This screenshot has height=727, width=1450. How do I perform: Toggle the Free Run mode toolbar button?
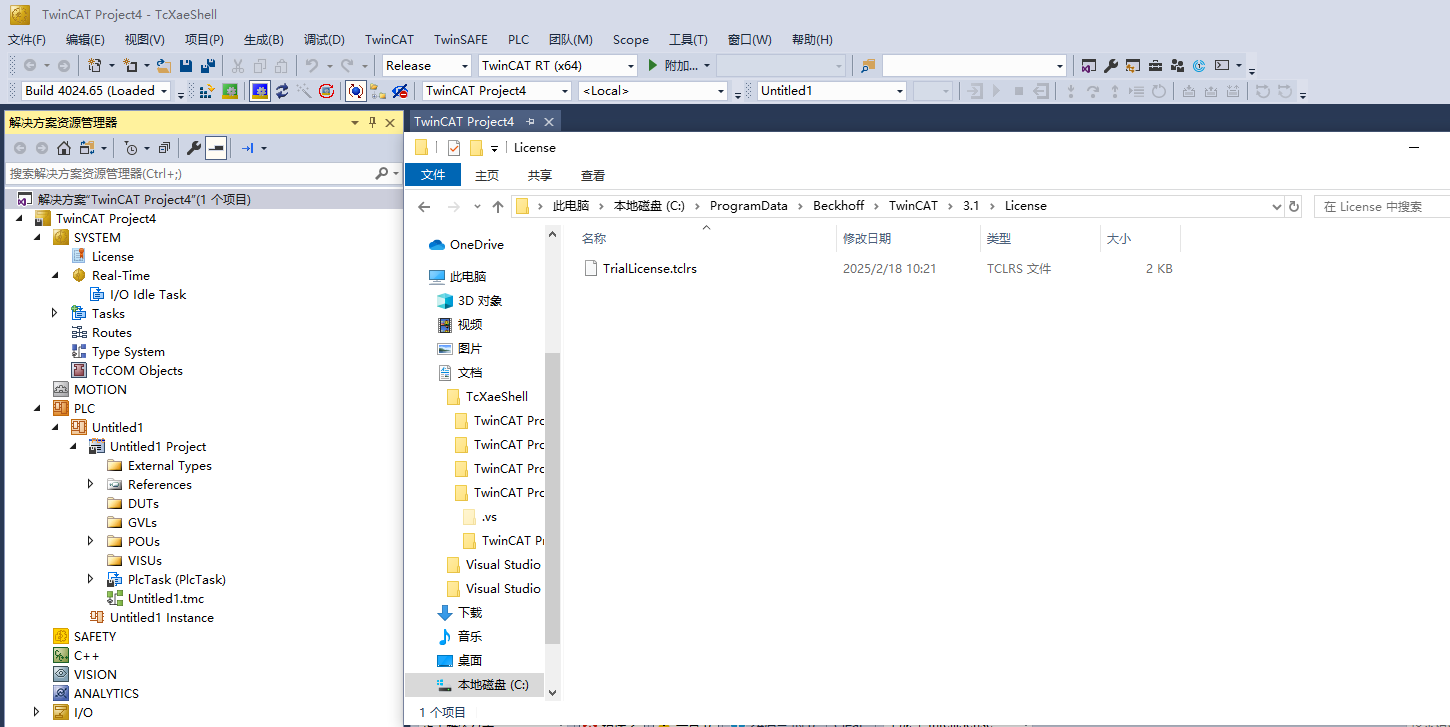click(x=356, y=91)
